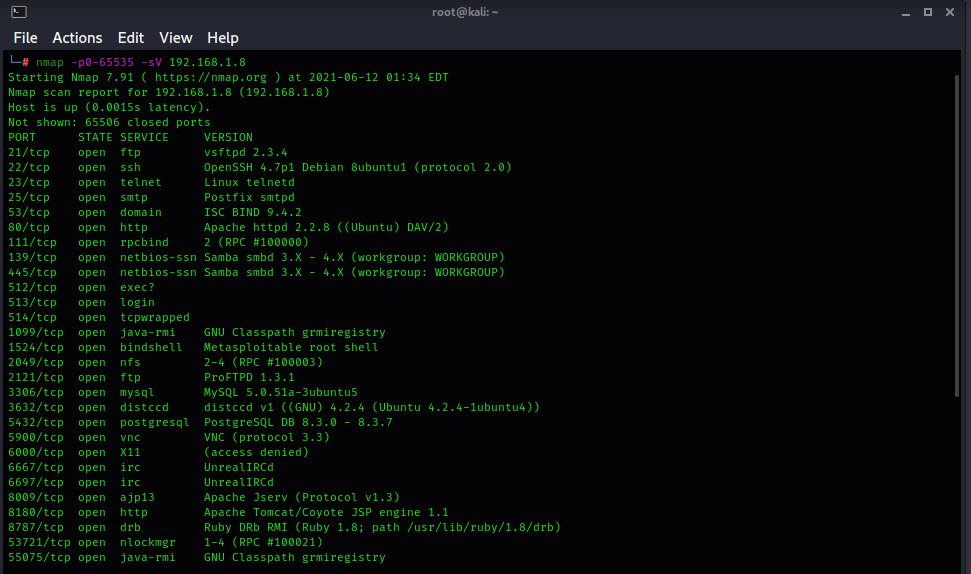This screenshot has height=574, width=971.
Task: Open the Help menu
Action: tap(223, 38)
